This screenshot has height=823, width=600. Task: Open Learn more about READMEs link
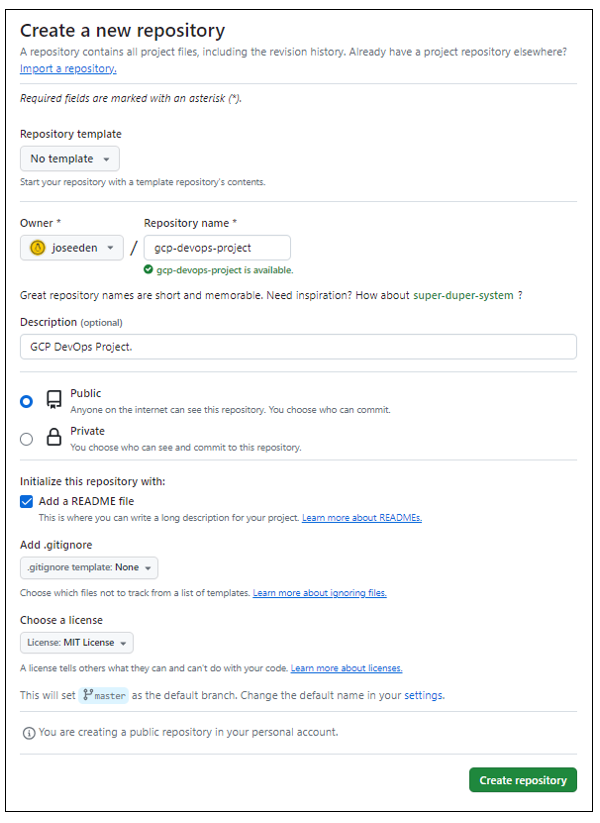(362, 518)
